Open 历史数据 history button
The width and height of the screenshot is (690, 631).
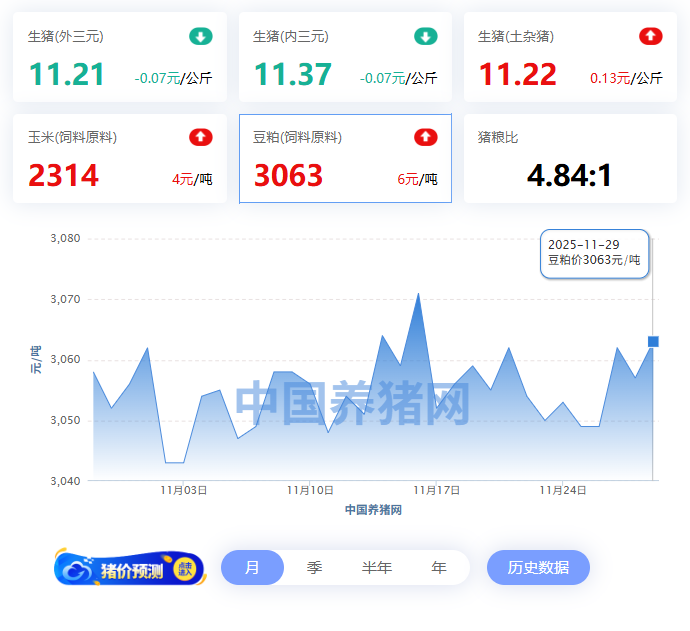coord(538,568)
